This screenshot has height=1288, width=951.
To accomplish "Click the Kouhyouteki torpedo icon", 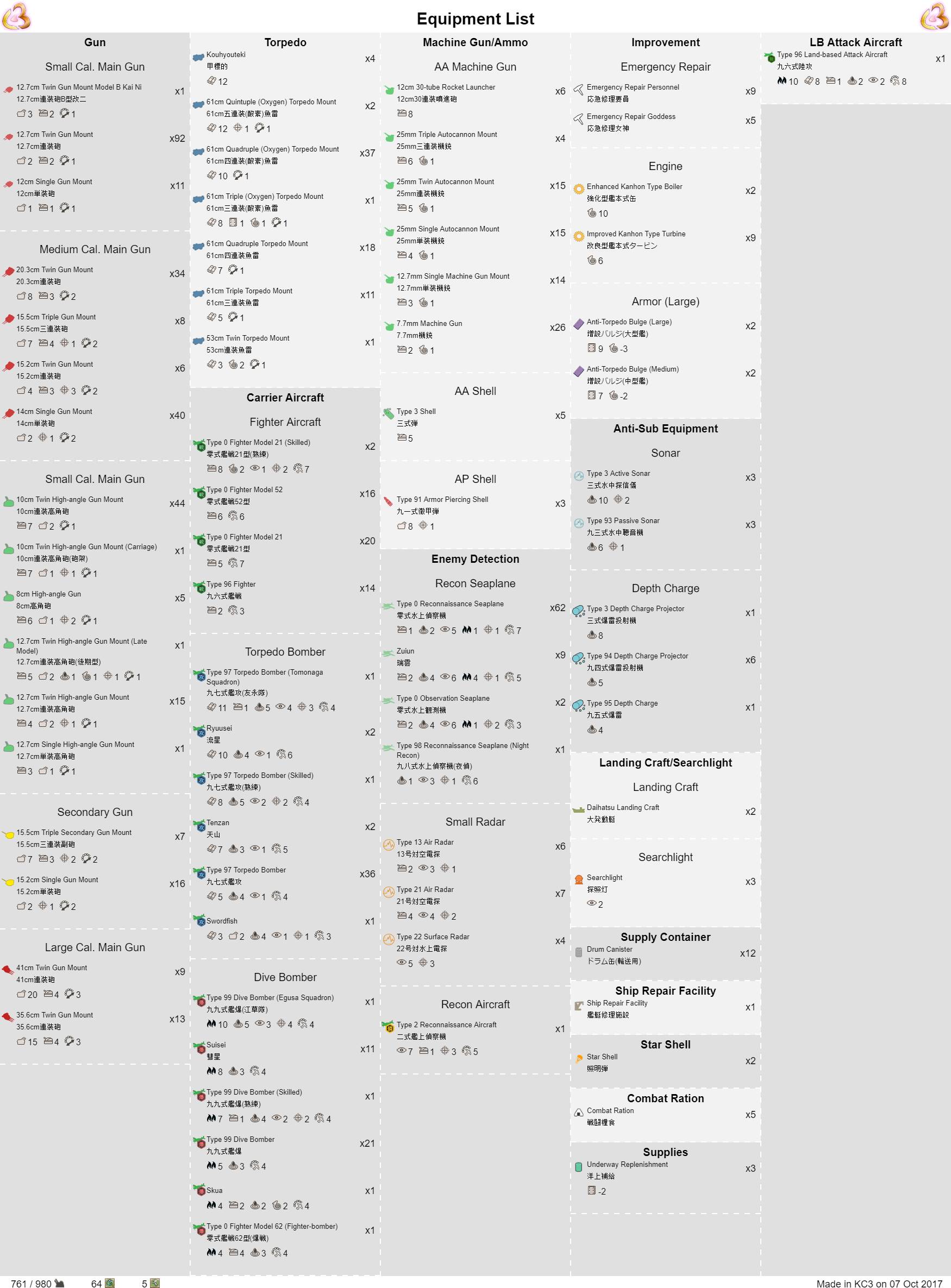I will 198,57.
